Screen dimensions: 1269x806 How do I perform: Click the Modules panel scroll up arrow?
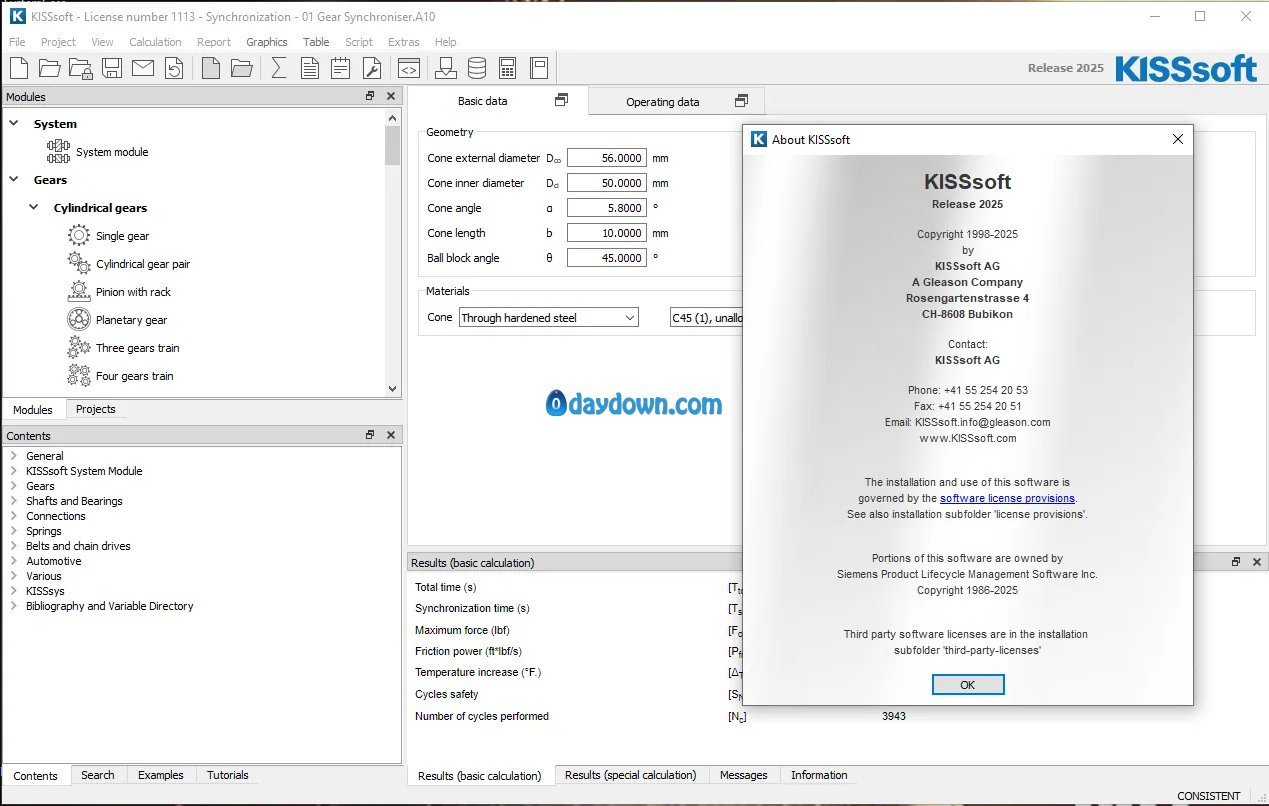pyautogui.click(x=392, y=117)
